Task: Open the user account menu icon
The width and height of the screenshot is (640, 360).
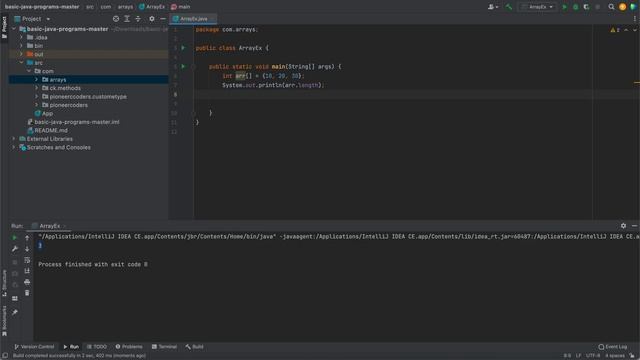Action: [493, 7]
